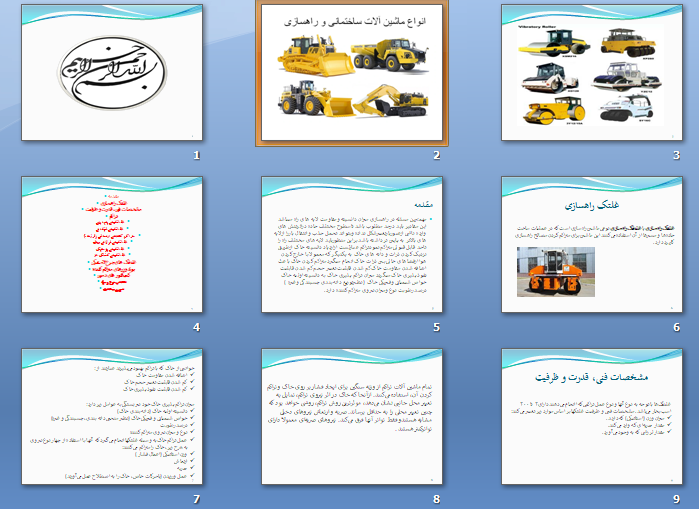The width and height of the screenshot is (699, 509).
Task: Click the slide number 5 label
Action: click(437, 327)
